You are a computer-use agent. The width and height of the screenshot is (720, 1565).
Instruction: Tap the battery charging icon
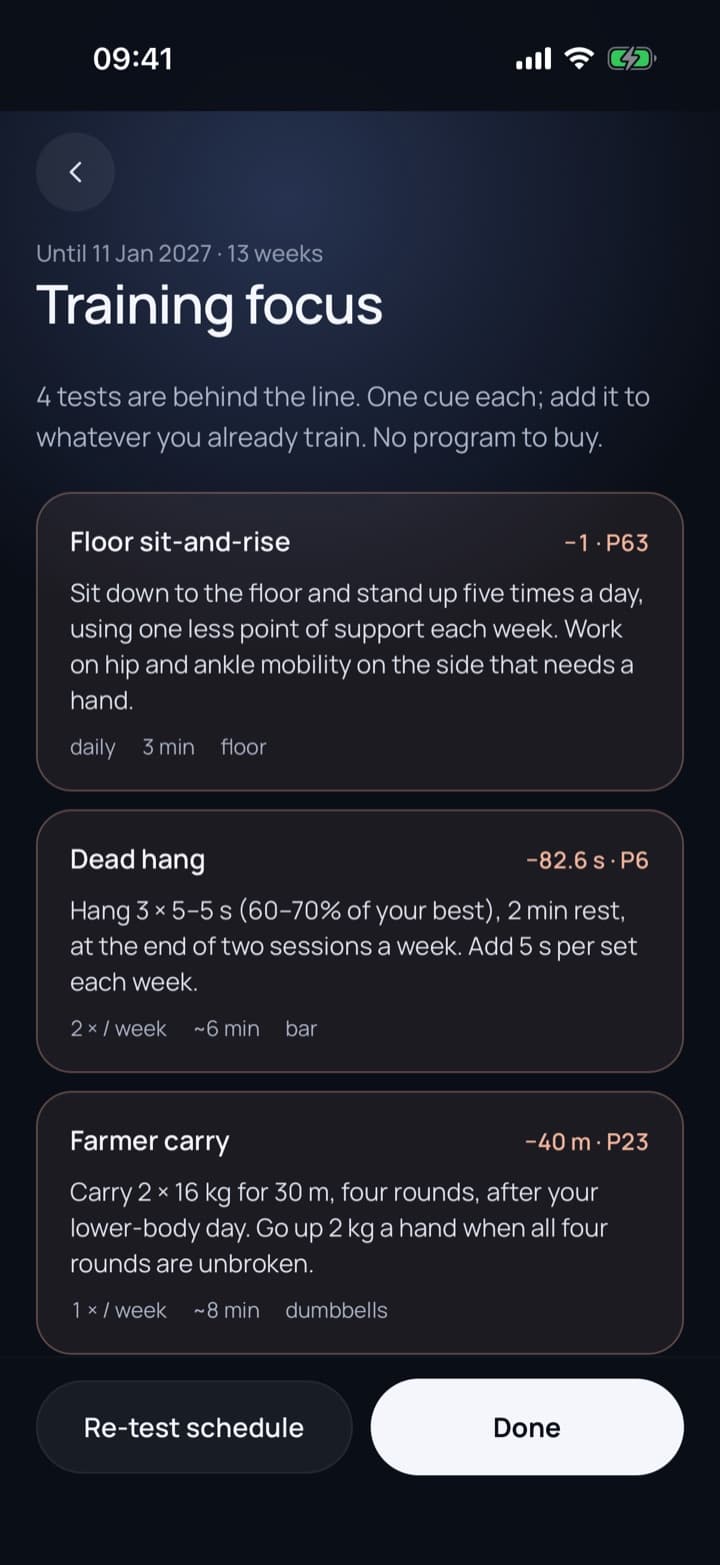(631, 59)
